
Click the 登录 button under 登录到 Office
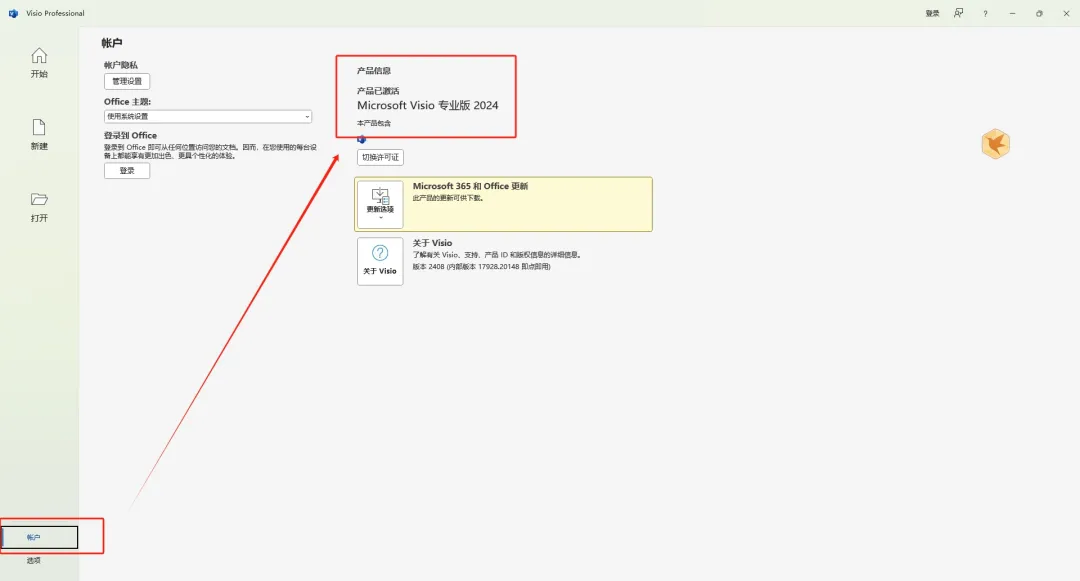pos(127,171)
